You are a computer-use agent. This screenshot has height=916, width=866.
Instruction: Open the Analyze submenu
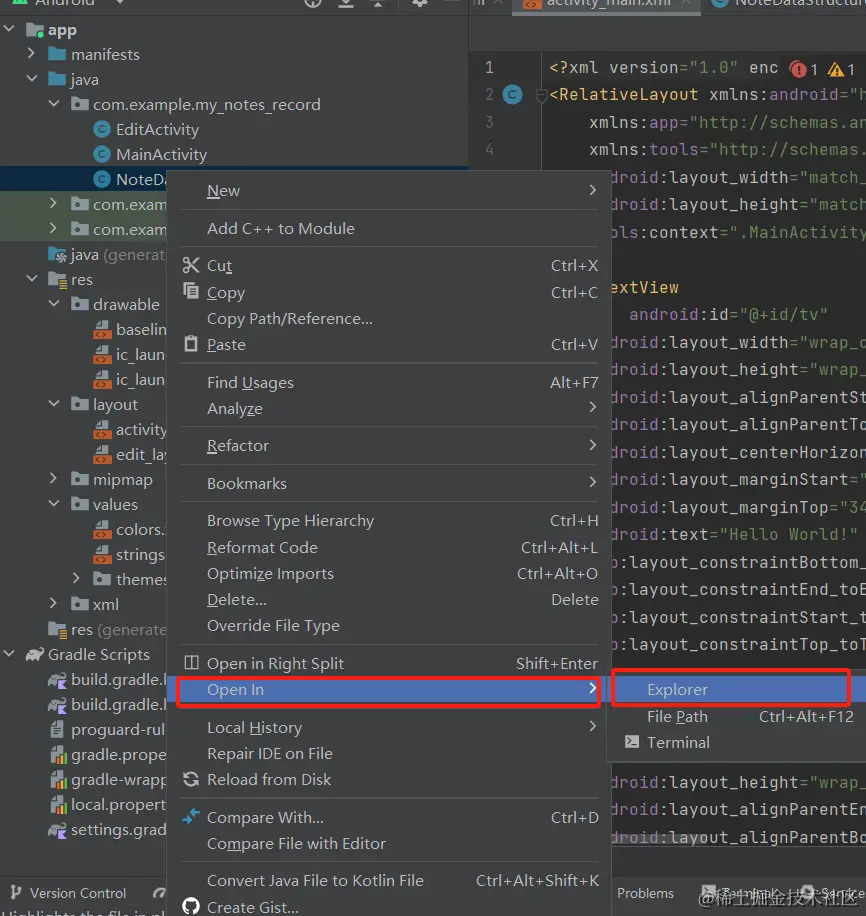point(389,408)
